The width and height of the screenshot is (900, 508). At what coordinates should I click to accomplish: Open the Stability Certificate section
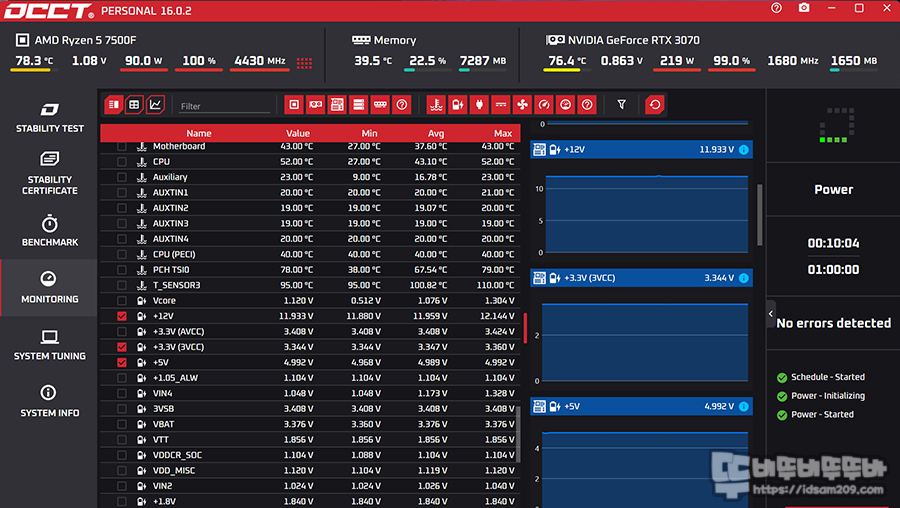[49, 174]
